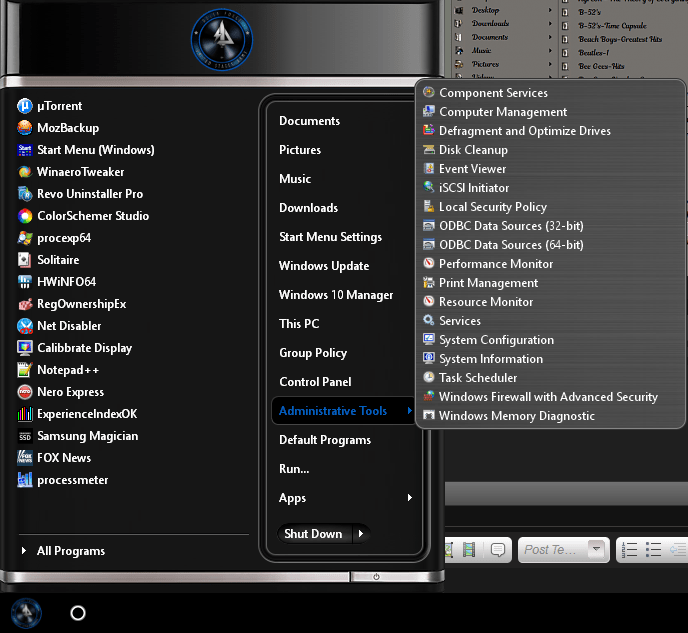This screenshot has width=688, height=633.
Task: Open Event Viewer icon
Action: pos(429,168)
